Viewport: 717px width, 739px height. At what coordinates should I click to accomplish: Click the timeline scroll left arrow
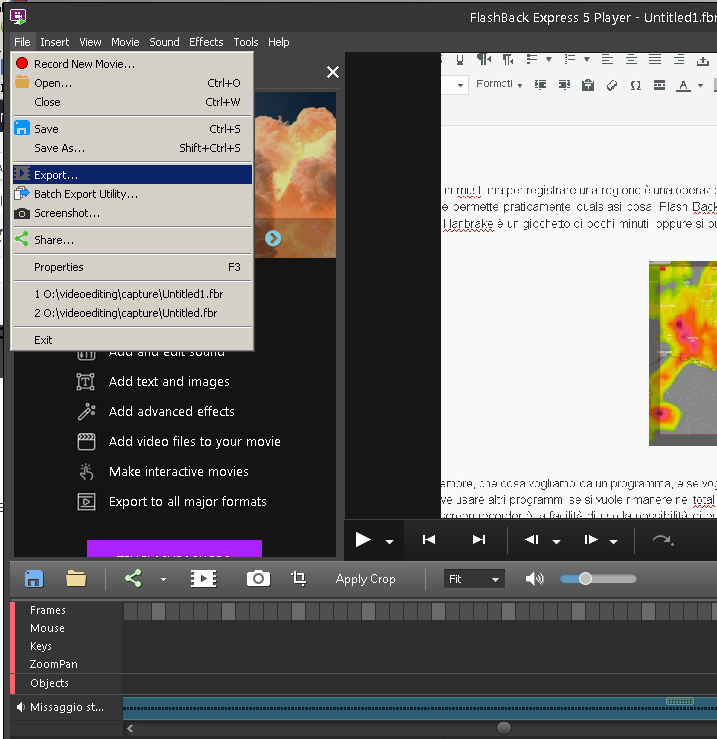131,728
